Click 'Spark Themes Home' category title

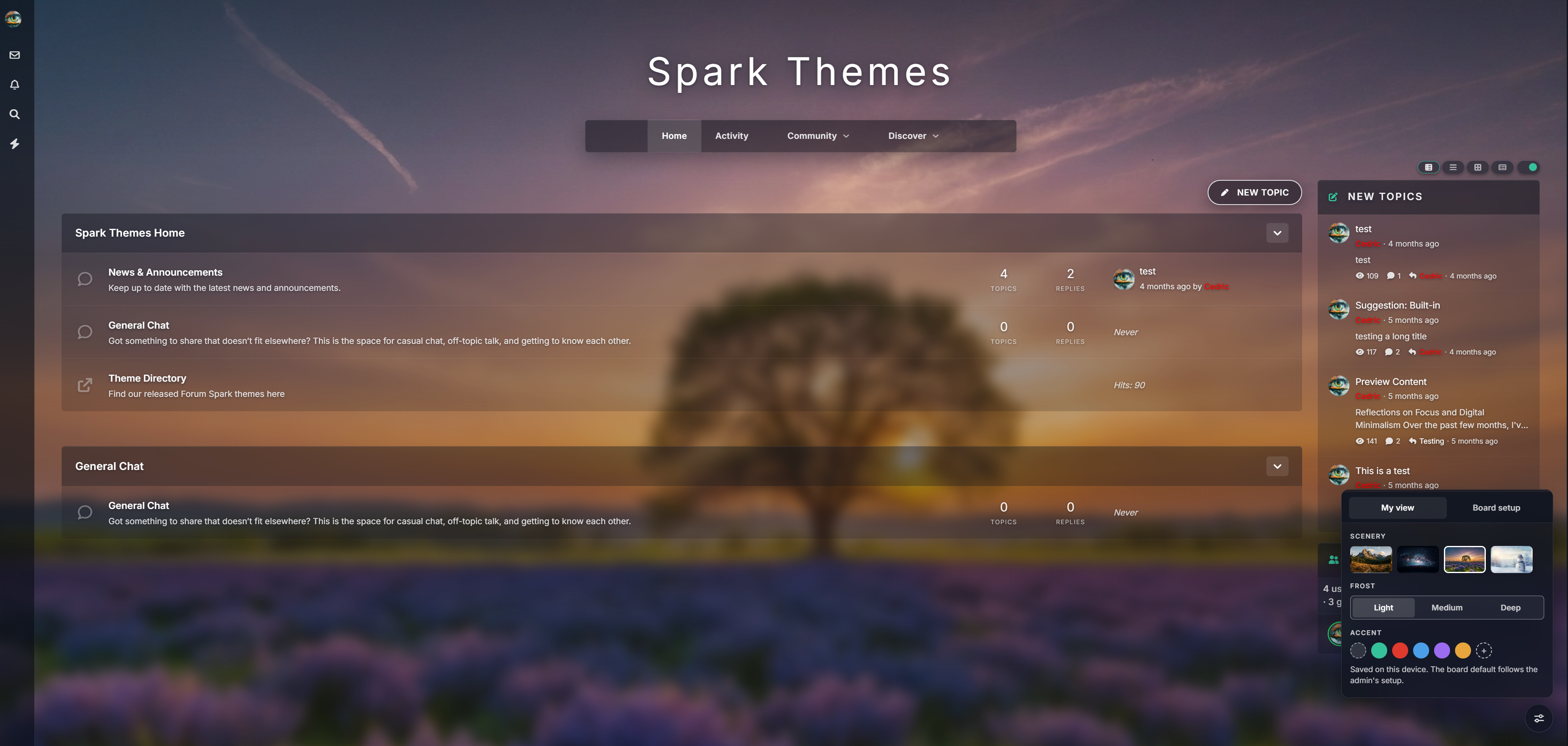(x=130, y=233)
